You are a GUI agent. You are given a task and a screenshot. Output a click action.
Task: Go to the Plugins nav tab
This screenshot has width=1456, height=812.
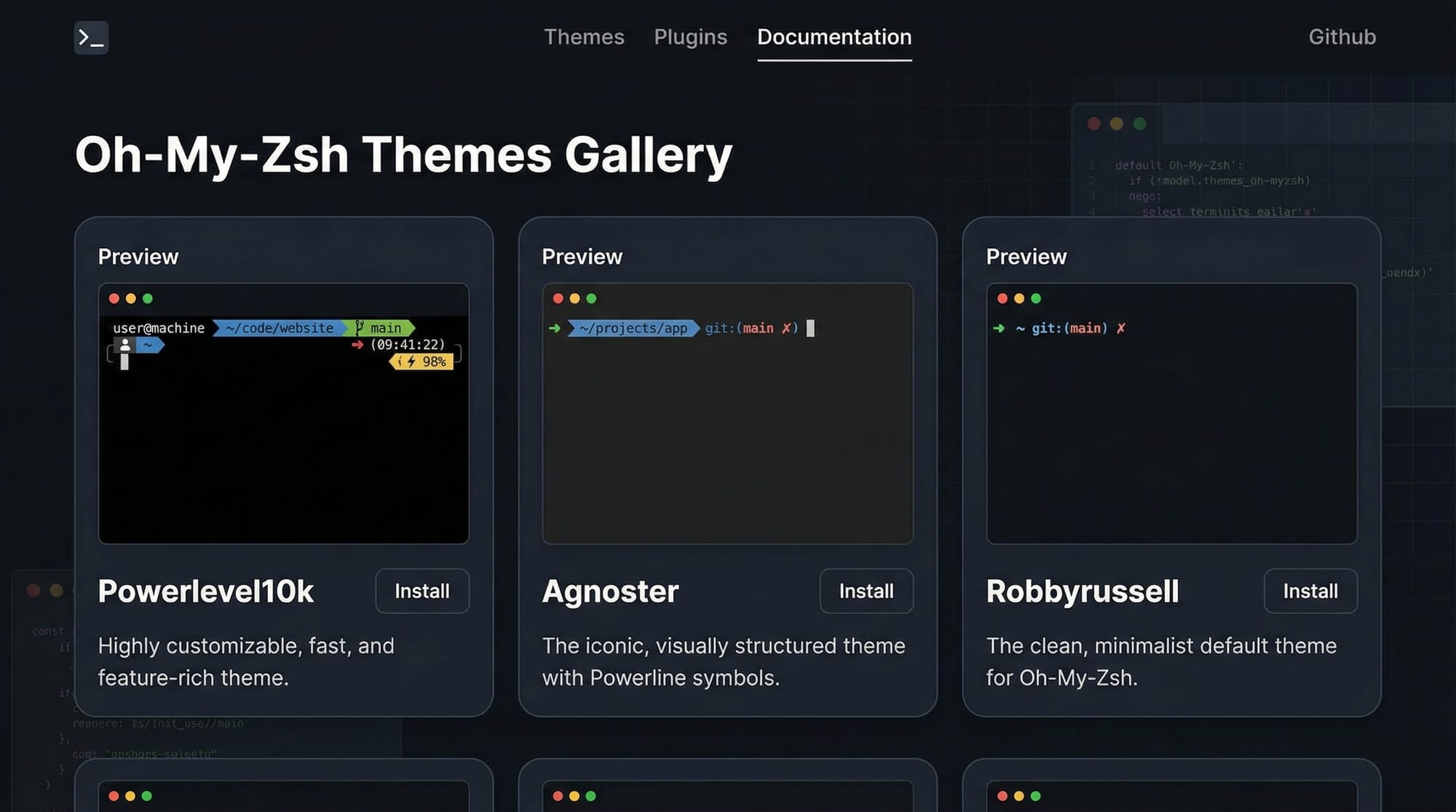click(x=690, y=37)
